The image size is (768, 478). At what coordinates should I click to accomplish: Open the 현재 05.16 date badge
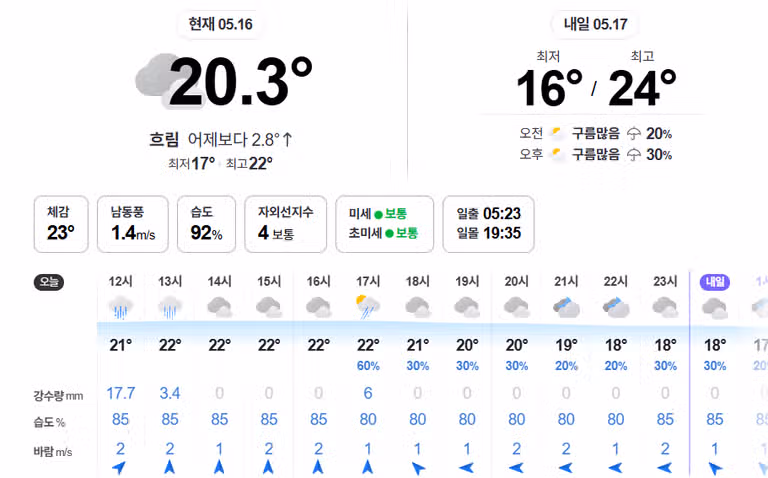pos(220,24)
